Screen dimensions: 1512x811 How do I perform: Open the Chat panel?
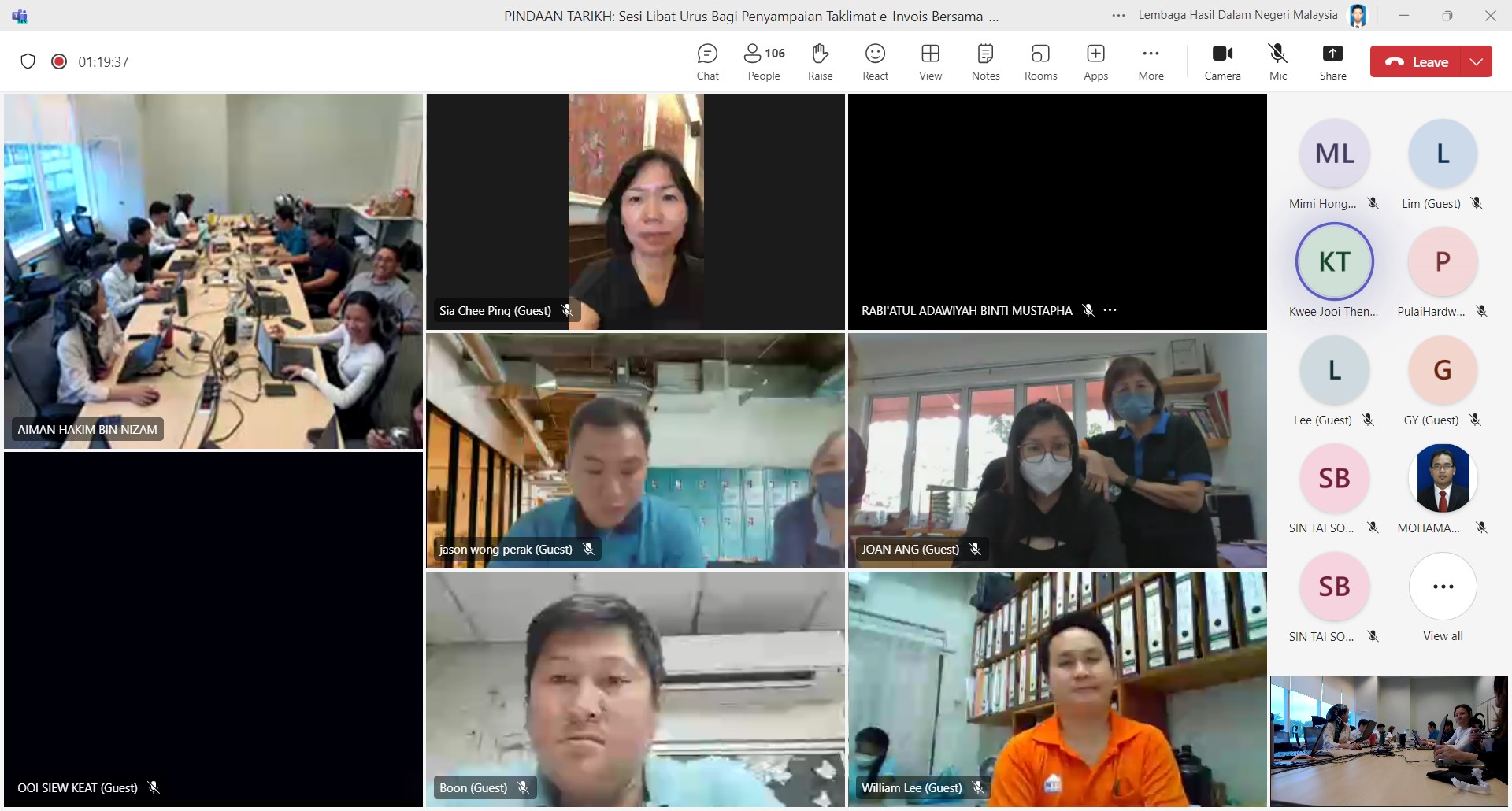[707, 61]
